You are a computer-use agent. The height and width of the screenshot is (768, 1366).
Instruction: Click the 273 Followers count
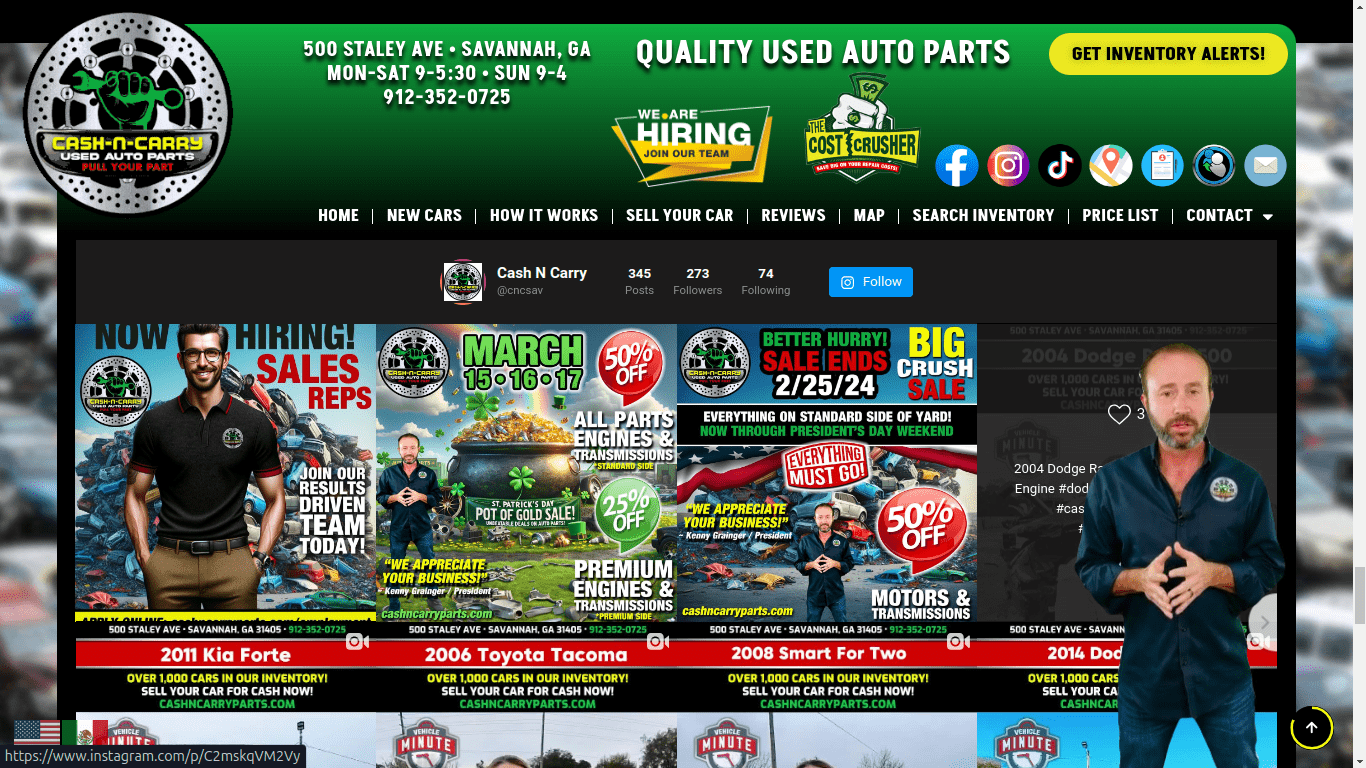click(697, 282)
